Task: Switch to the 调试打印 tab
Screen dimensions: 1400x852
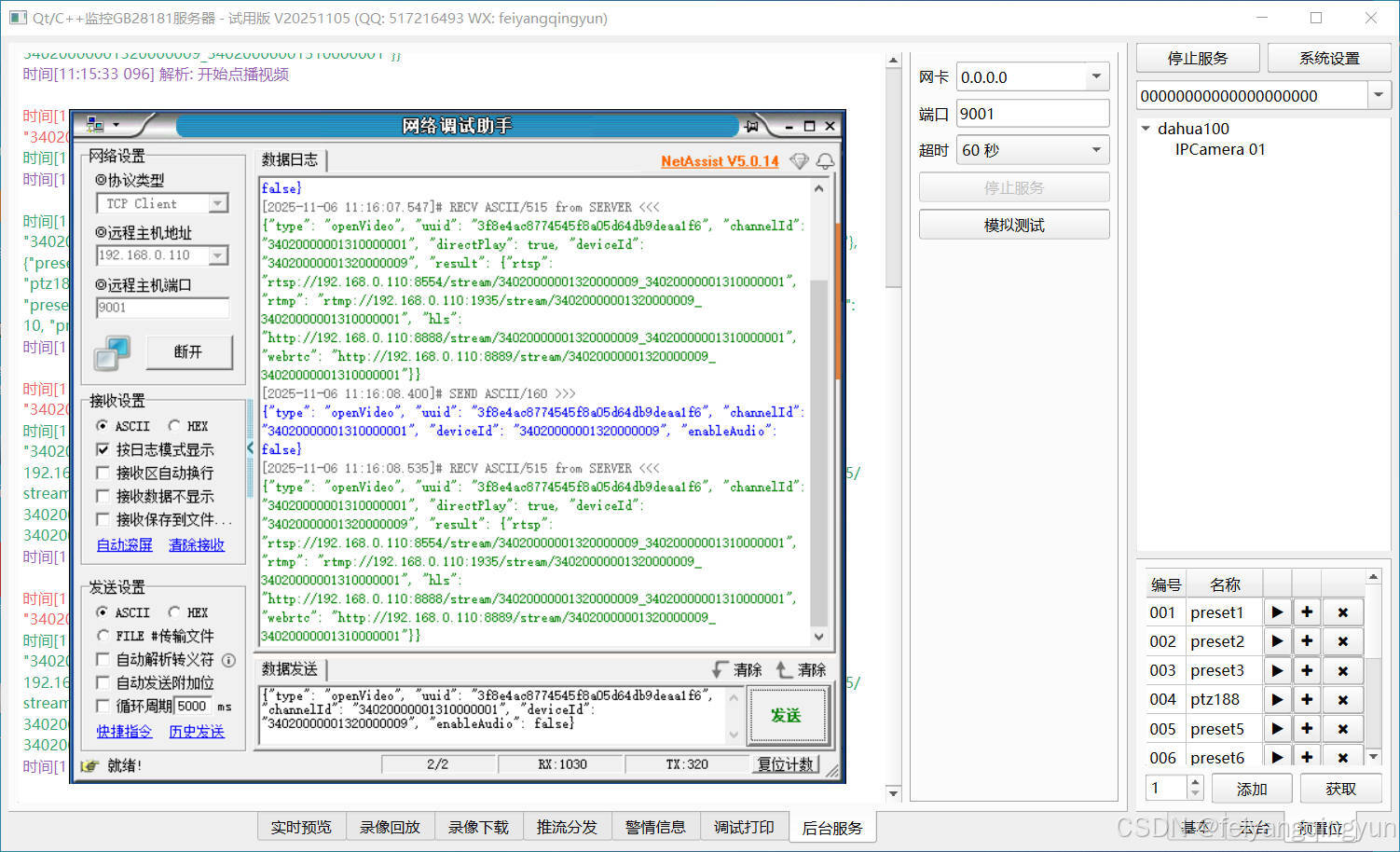Action: point(744,827)
